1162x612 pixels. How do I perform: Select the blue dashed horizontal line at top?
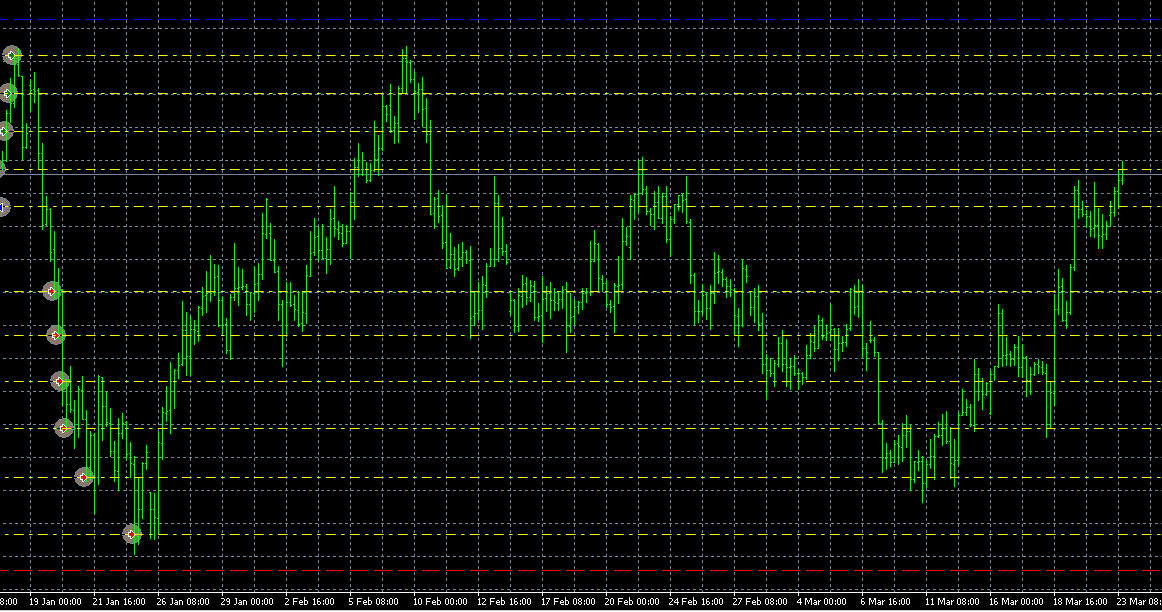point(581,20)
